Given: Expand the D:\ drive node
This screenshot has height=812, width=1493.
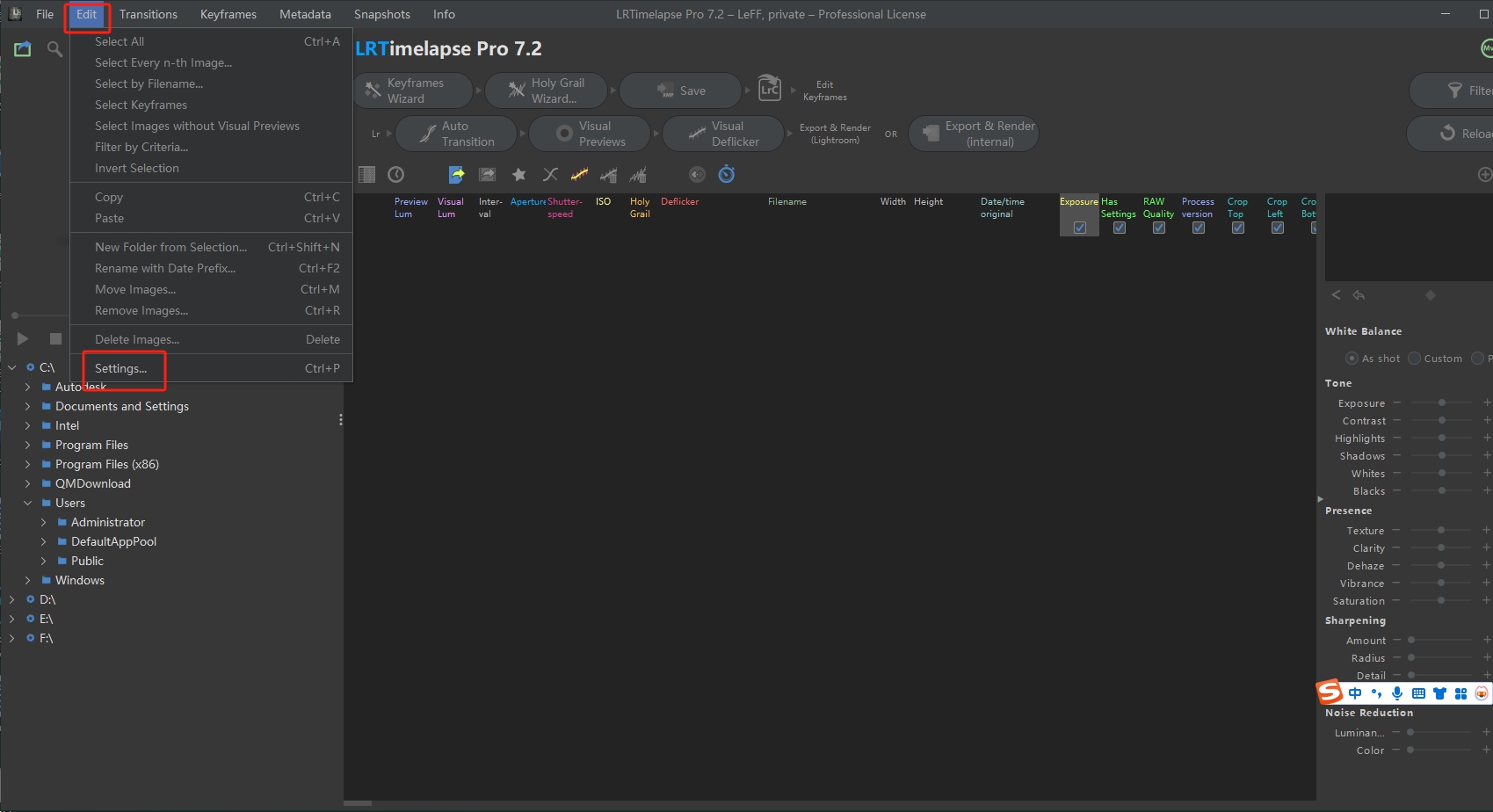Looking at the screenshot, I should pos(12,599).
